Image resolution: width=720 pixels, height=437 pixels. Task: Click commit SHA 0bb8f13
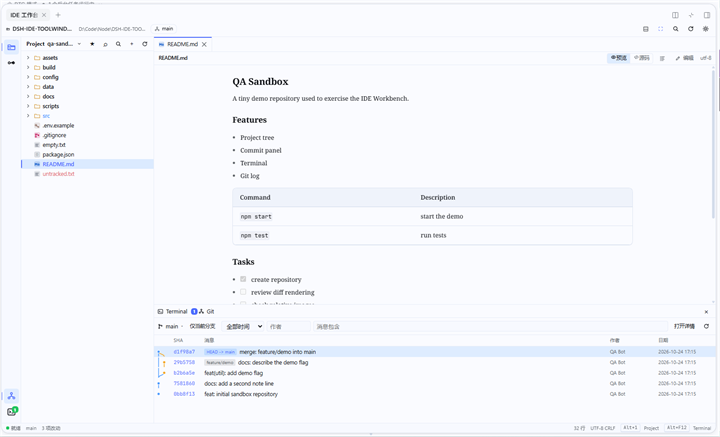[x=184, y=394]
